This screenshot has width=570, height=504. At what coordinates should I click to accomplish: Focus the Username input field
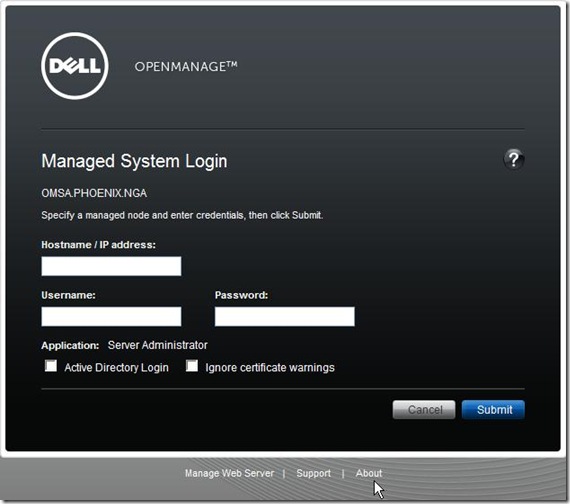[x=111, y=316]
